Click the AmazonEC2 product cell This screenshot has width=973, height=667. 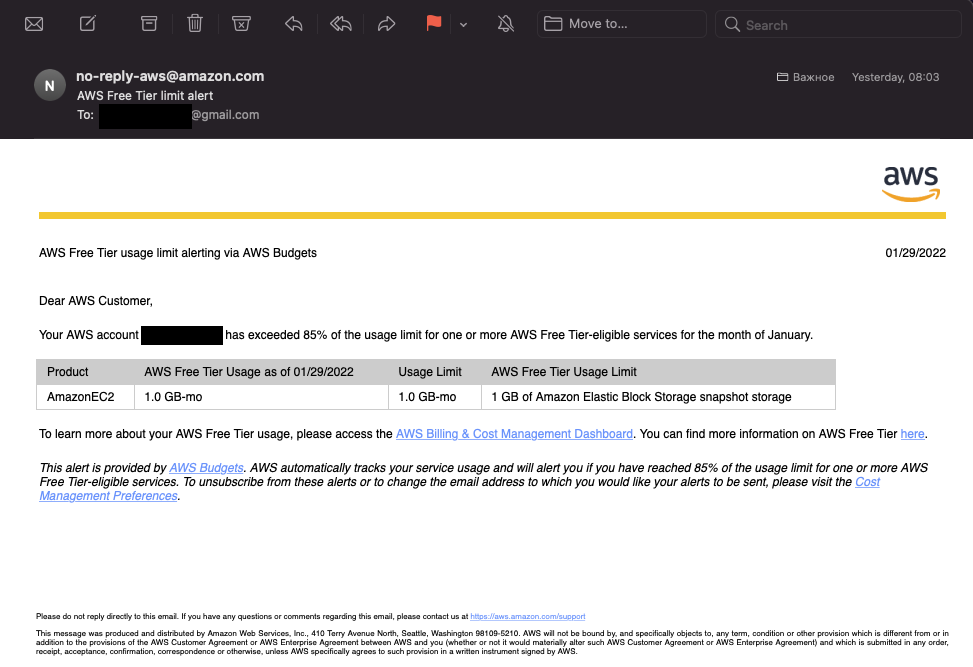tap(86, 397)
